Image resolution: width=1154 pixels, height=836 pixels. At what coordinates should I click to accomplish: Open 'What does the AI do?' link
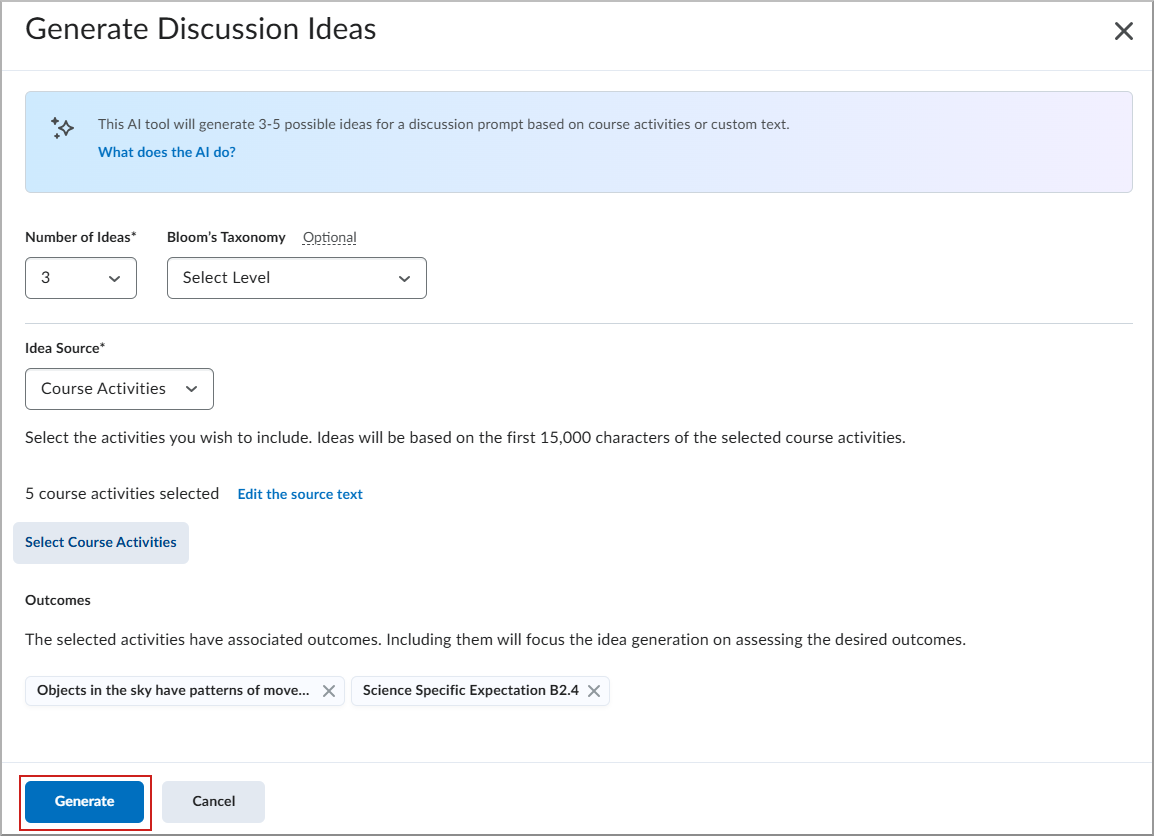click(x=167, y=151)
